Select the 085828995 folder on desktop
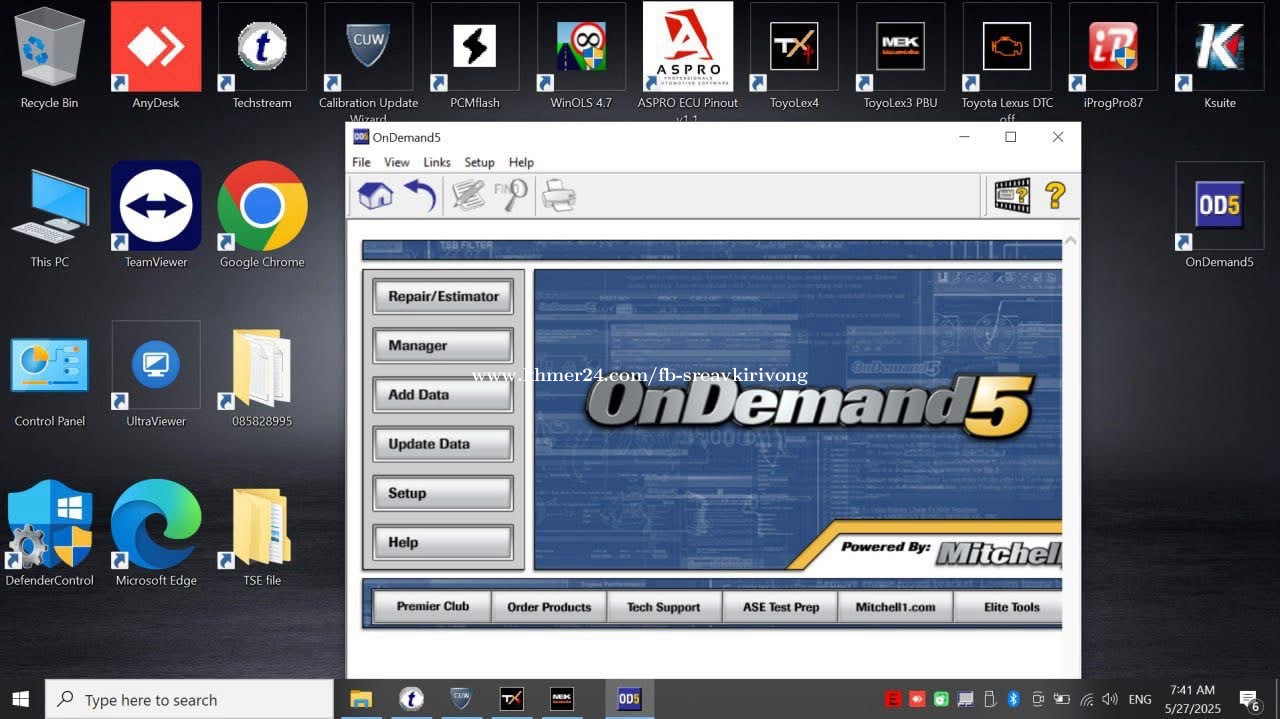1280x719 pixels. 262,376
